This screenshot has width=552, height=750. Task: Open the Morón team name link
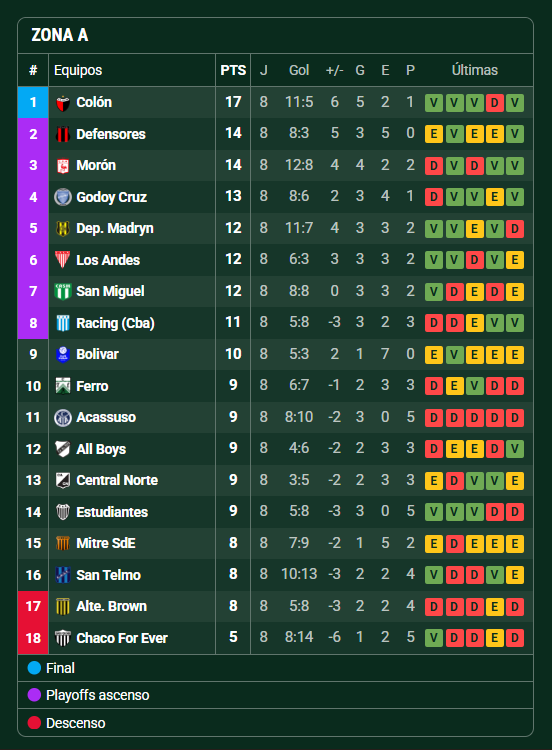coord(96,165)
